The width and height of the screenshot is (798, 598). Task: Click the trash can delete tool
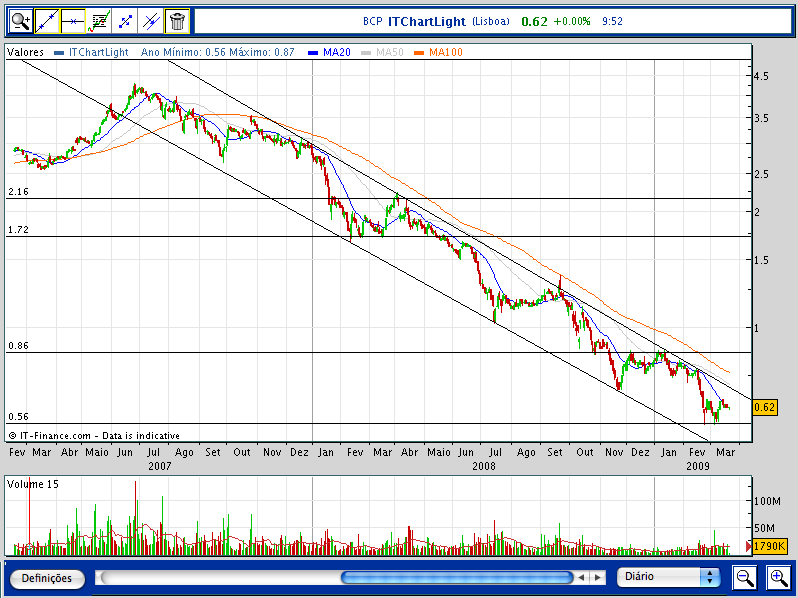point(177,21)
